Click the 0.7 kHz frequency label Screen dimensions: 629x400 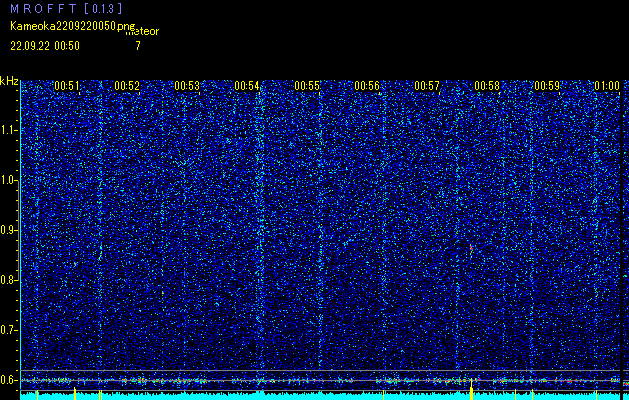pos(8,330)
